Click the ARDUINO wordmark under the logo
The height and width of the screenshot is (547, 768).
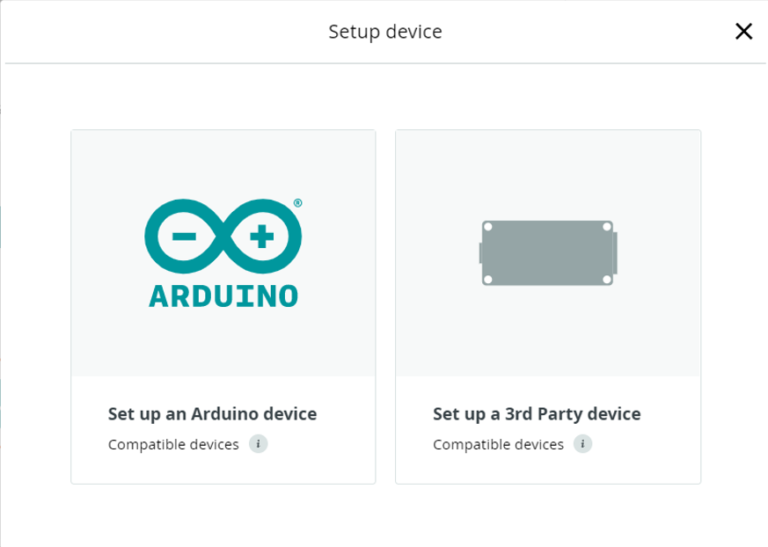[223, 296]
